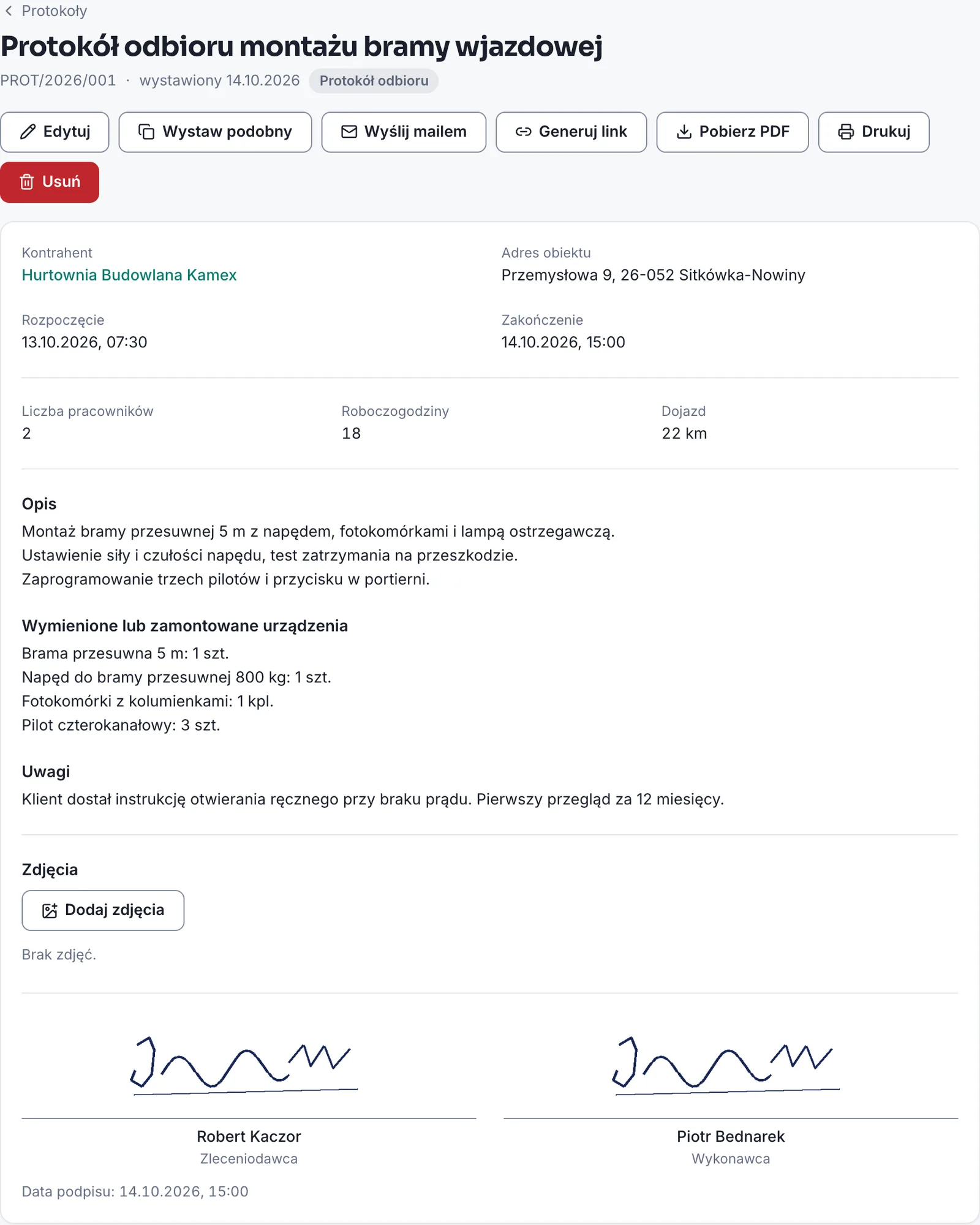Click the printer icon on Drukuj
Screen dimensions: 980x1225
point(846,132)
